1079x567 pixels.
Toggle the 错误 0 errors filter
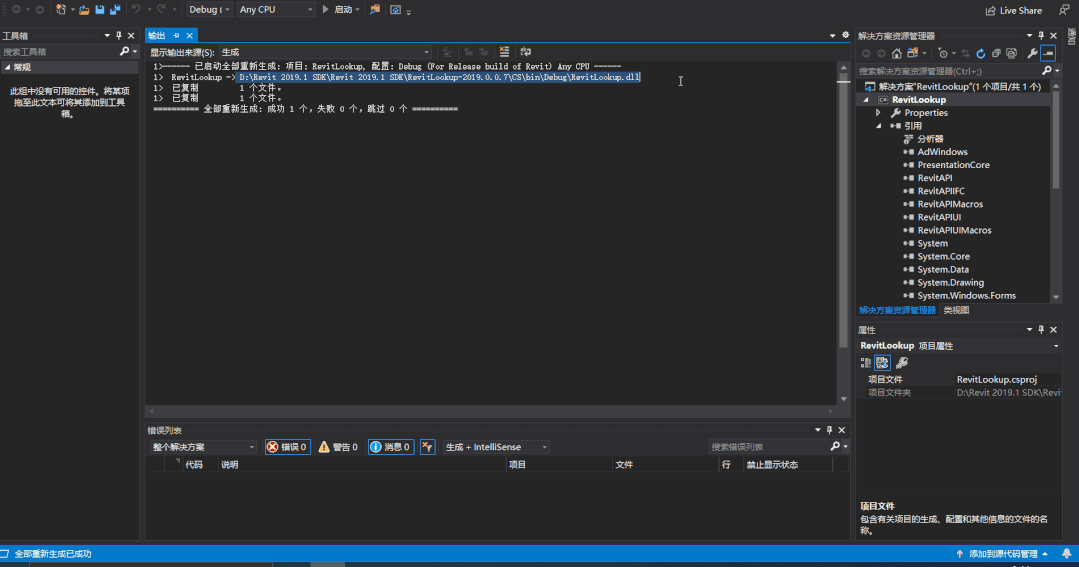(x=288, y=447)
